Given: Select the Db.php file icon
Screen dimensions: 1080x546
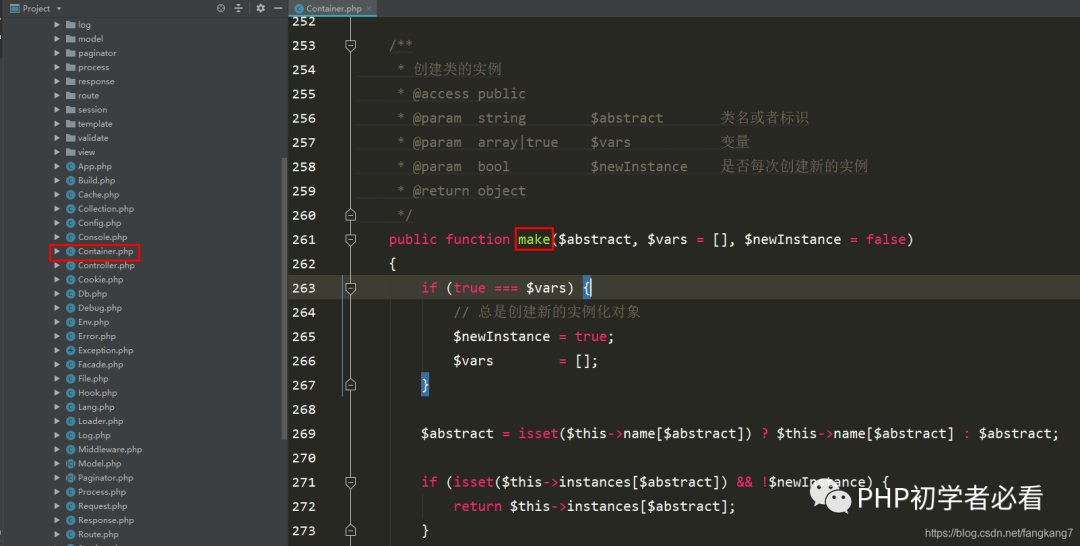Looking at the screenshot, I should (70, 293).
